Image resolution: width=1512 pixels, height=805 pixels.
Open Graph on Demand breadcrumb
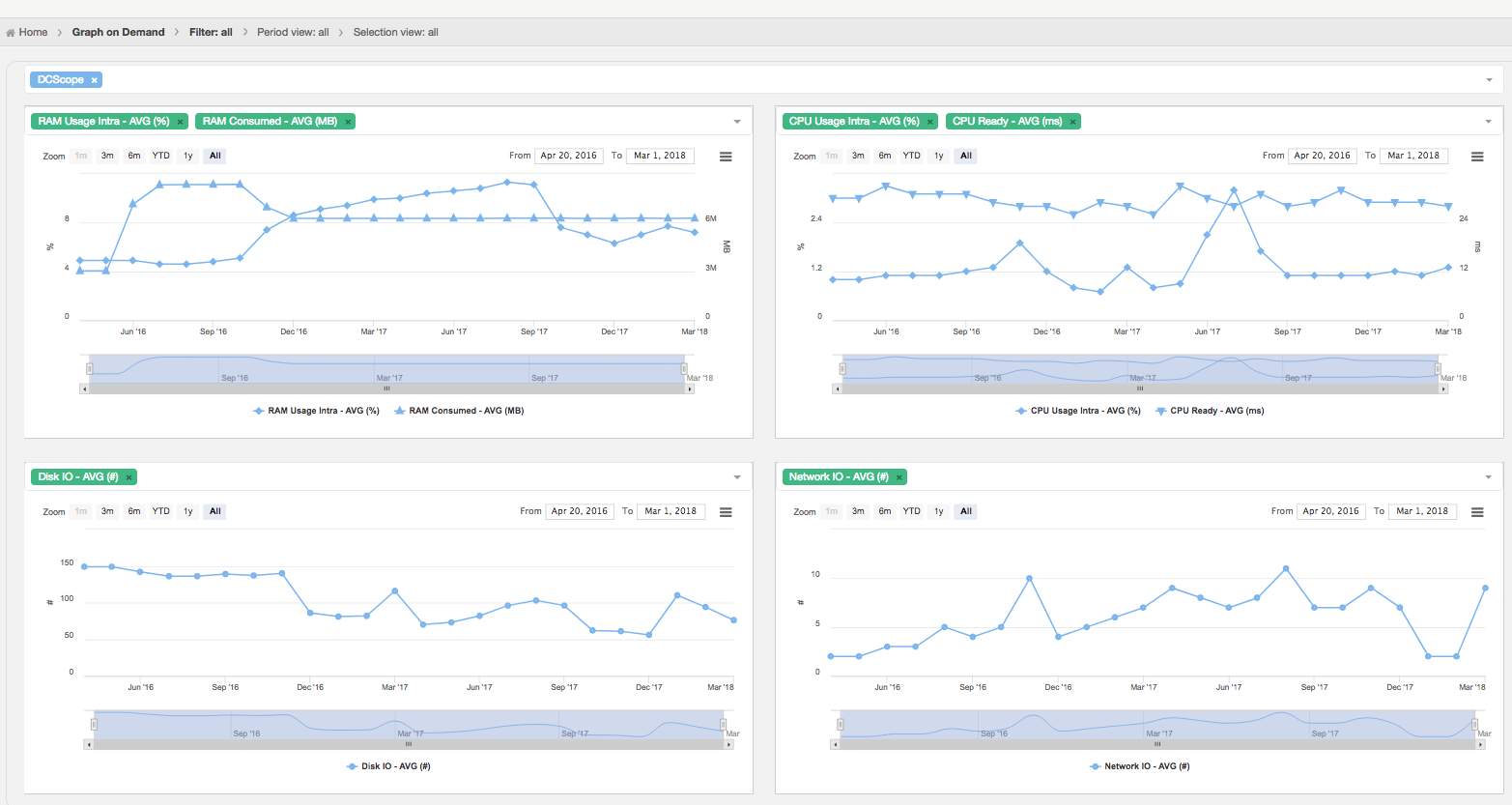click(118, 33)
